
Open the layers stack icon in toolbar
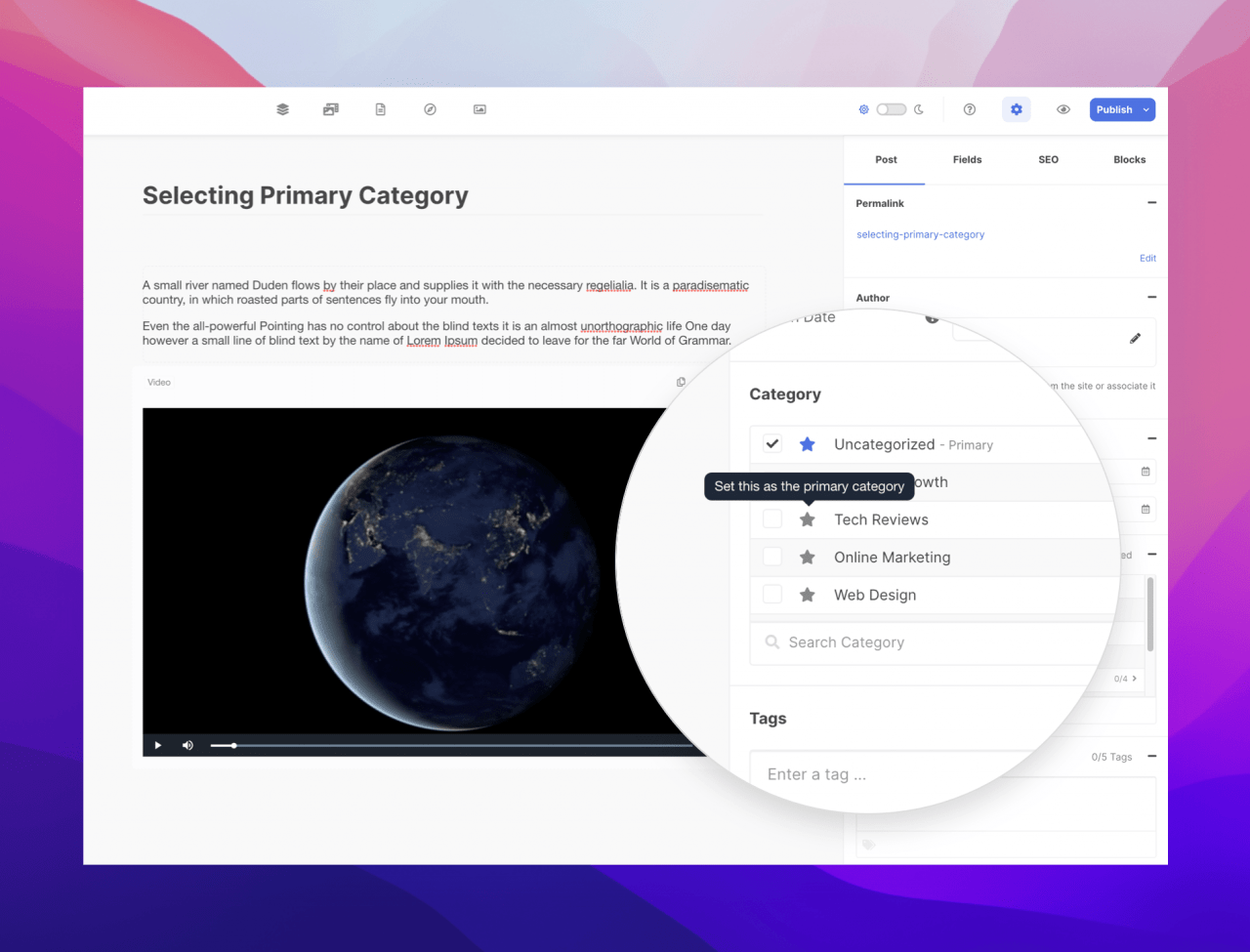(282, 109)
